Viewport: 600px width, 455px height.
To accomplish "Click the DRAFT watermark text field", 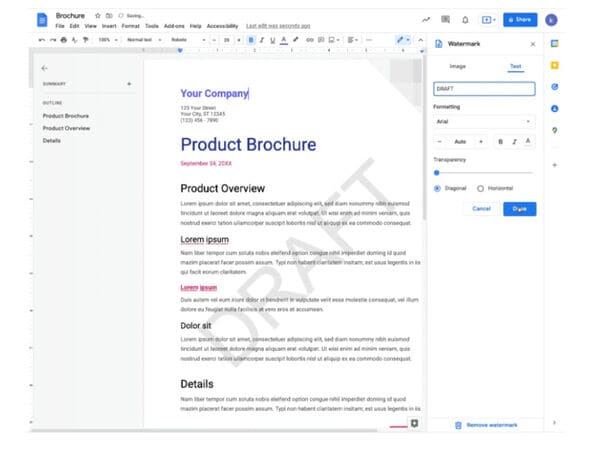I will 484,88.
